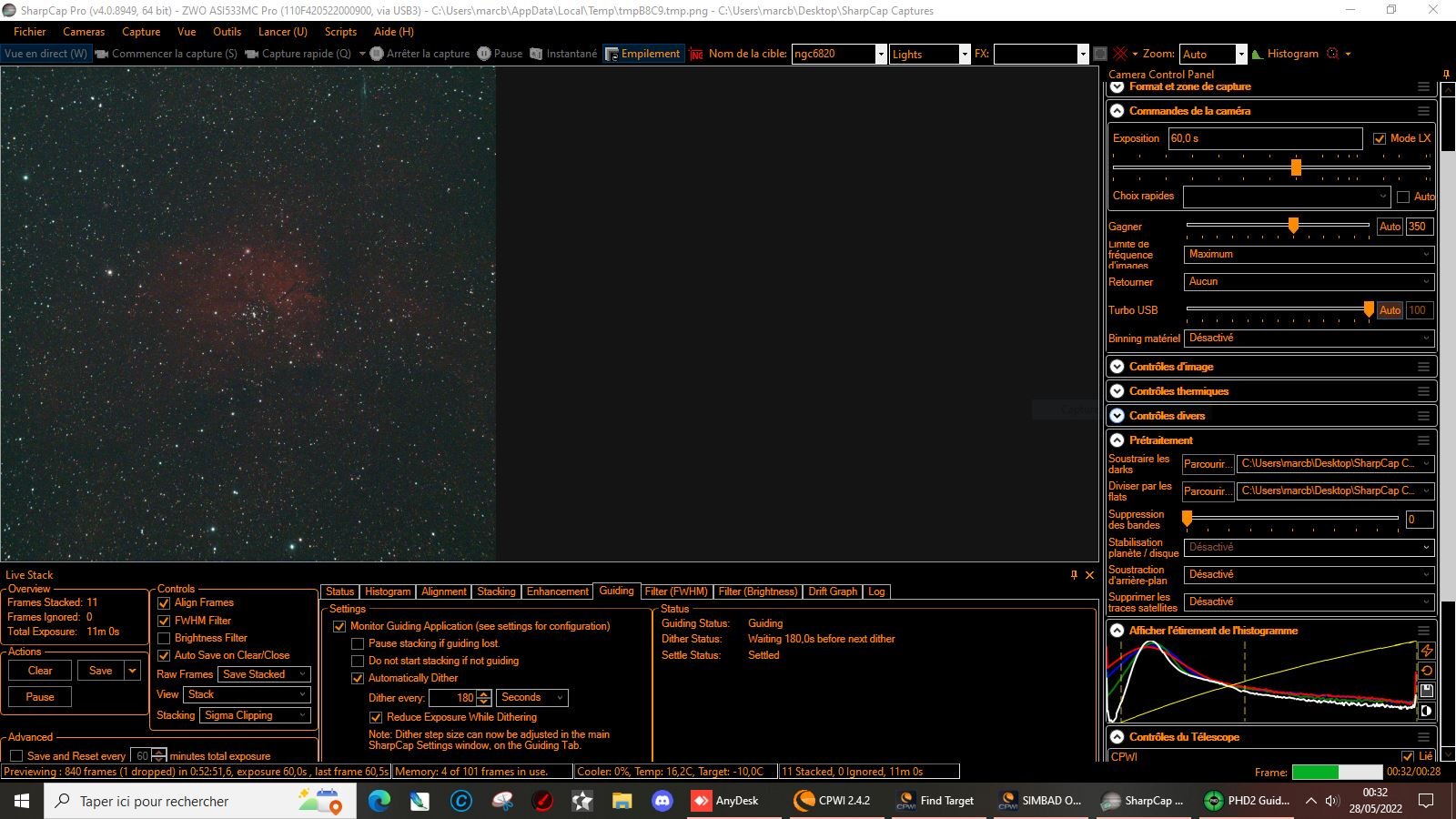1456x819 pixels.
Task: Toggle the Automatically Dither checkbox
Action: [x=358, y=678]
